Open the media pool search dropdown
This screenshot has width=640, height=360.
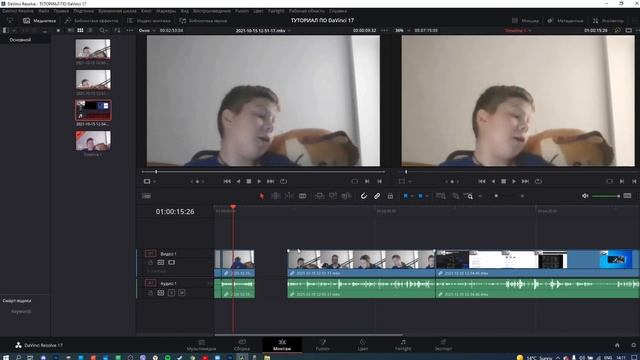[103, 31]
